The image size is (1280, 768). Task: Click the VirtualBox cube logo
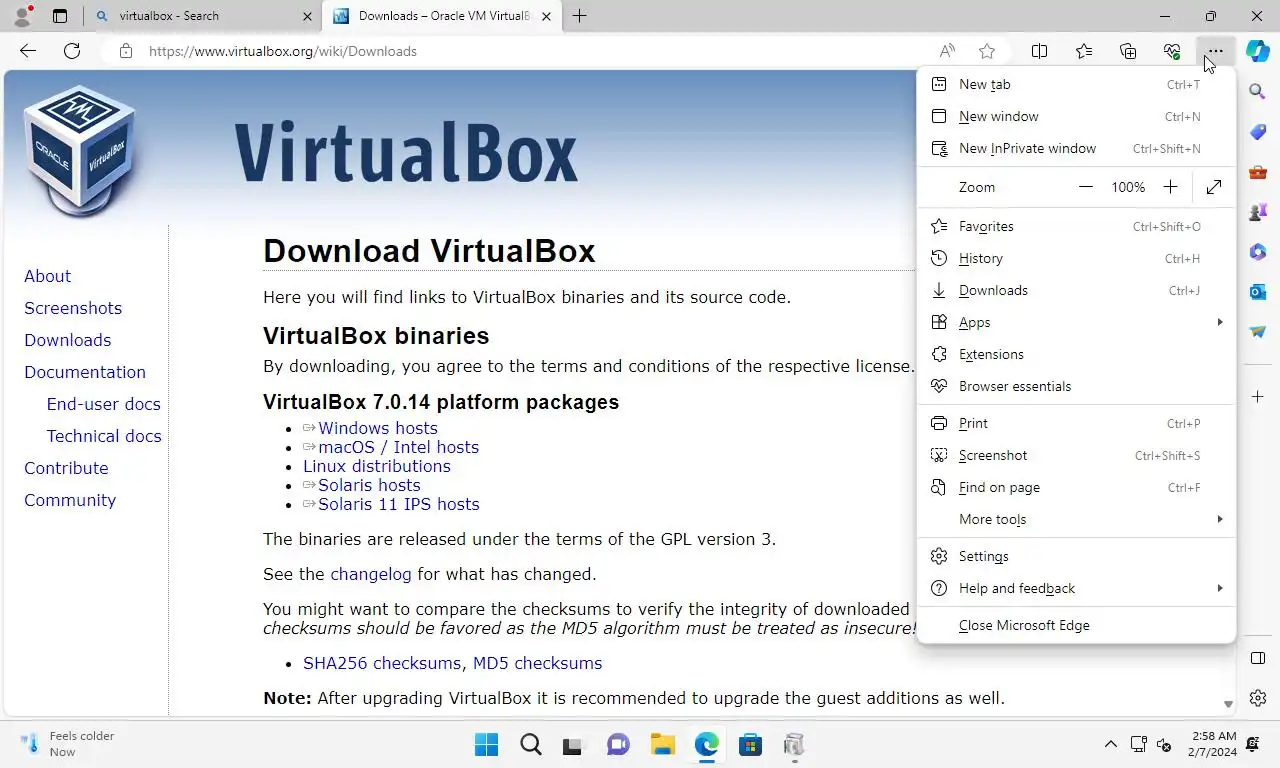80,150
